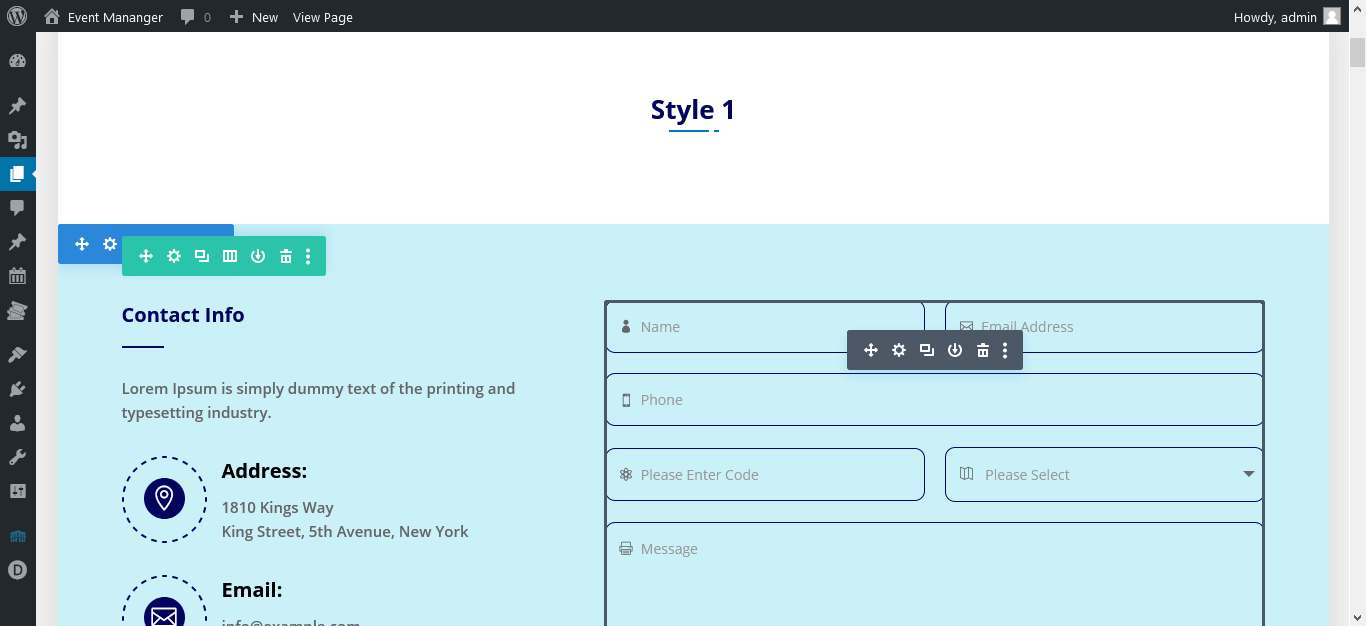Focus the Phone input field

tap(934, 400)
